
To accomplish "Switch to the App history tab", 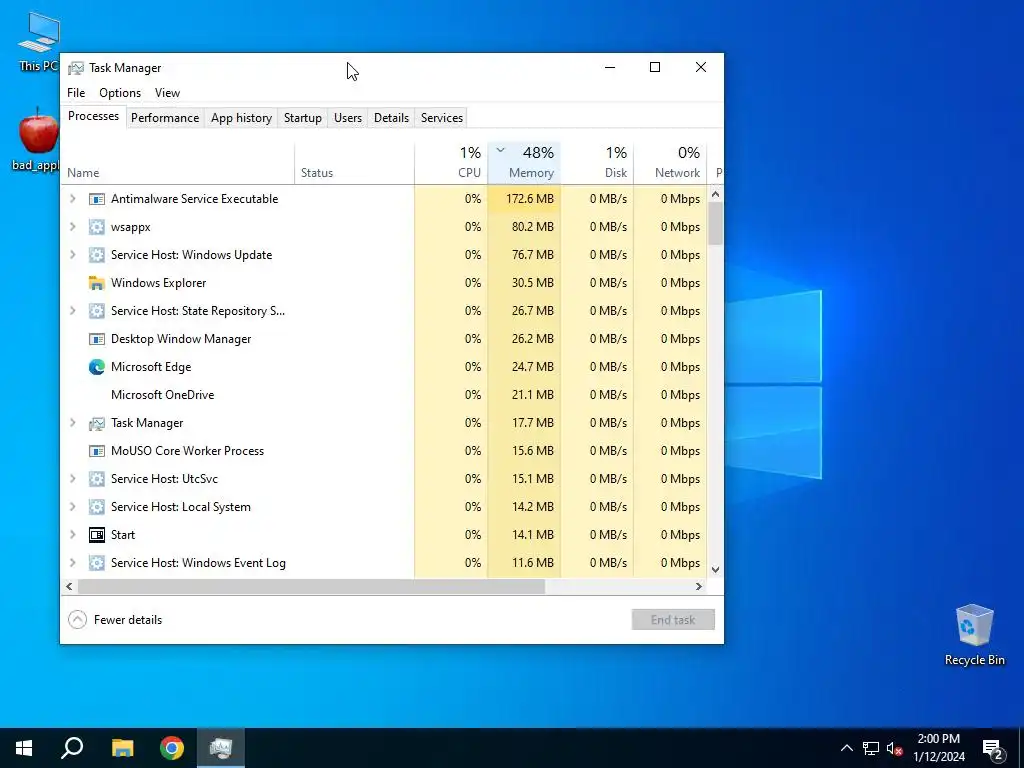I will pyautogui.click(x=241, y=118).
